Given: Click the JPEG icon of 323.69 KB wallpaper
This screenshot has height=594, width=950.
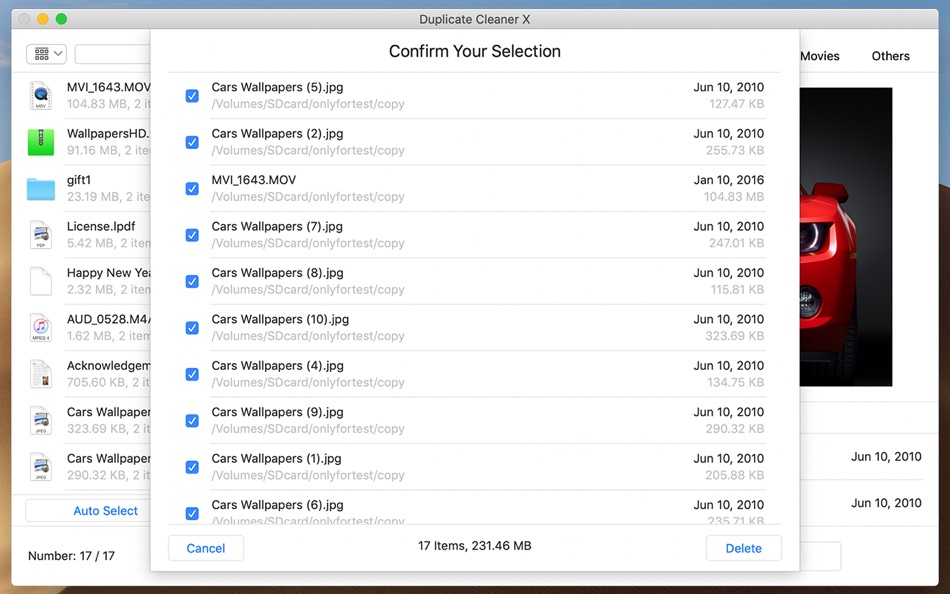Looking at the screenshot, I should point(41,421).
